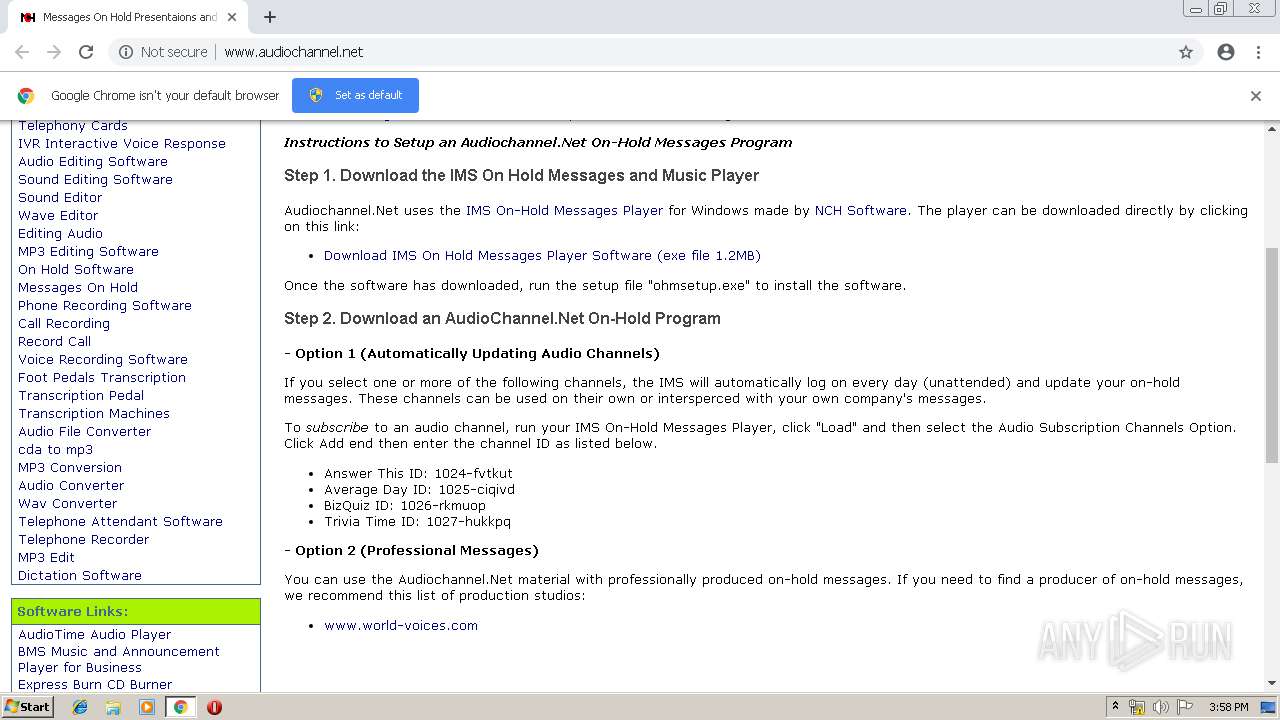Open the Wav Converter sidebar link
This screenshot has height=720, width=1280.
point(67,503)
